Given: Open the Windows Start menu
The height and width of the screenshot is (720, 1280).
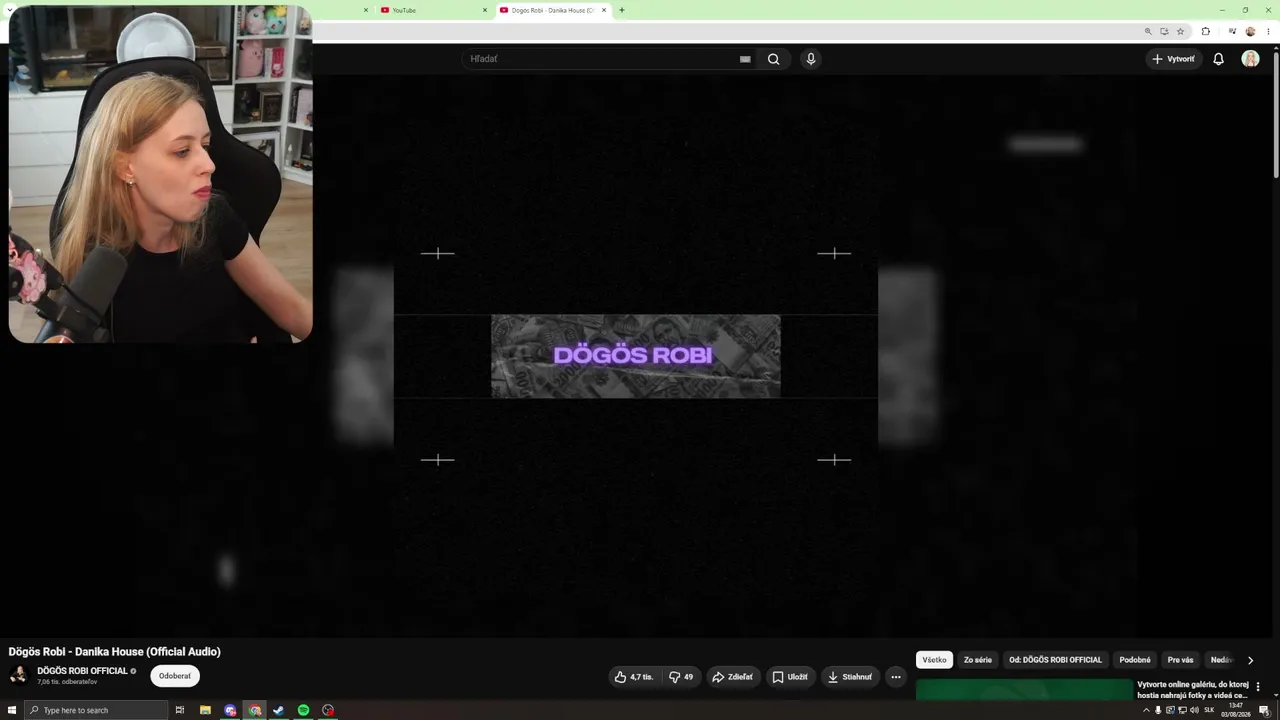Looking at the screenshot, I should pos(12,710).
